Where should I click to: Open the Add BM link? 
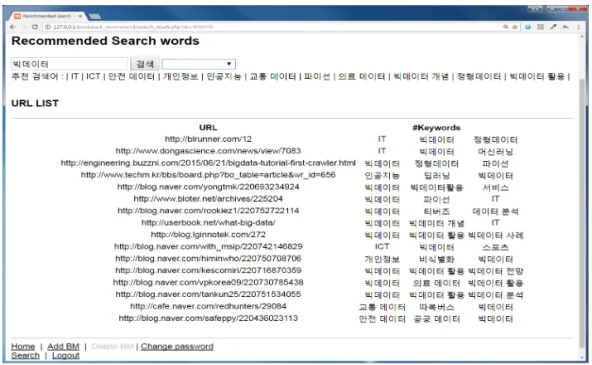(x=63, y=346)
